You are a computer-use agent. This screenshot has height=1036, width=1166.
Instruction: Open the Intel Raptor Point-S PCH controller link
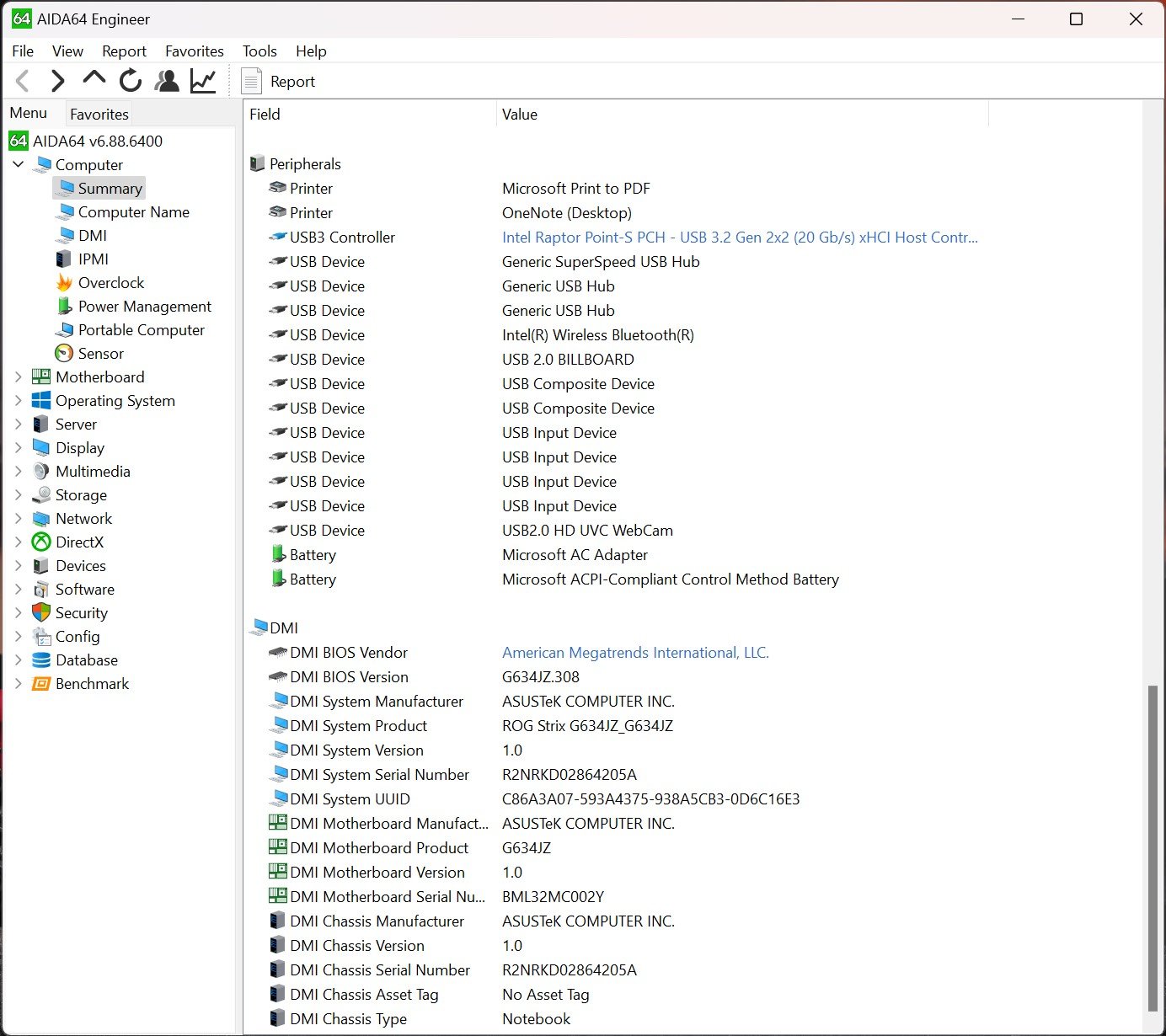click(x=740, y=238)
